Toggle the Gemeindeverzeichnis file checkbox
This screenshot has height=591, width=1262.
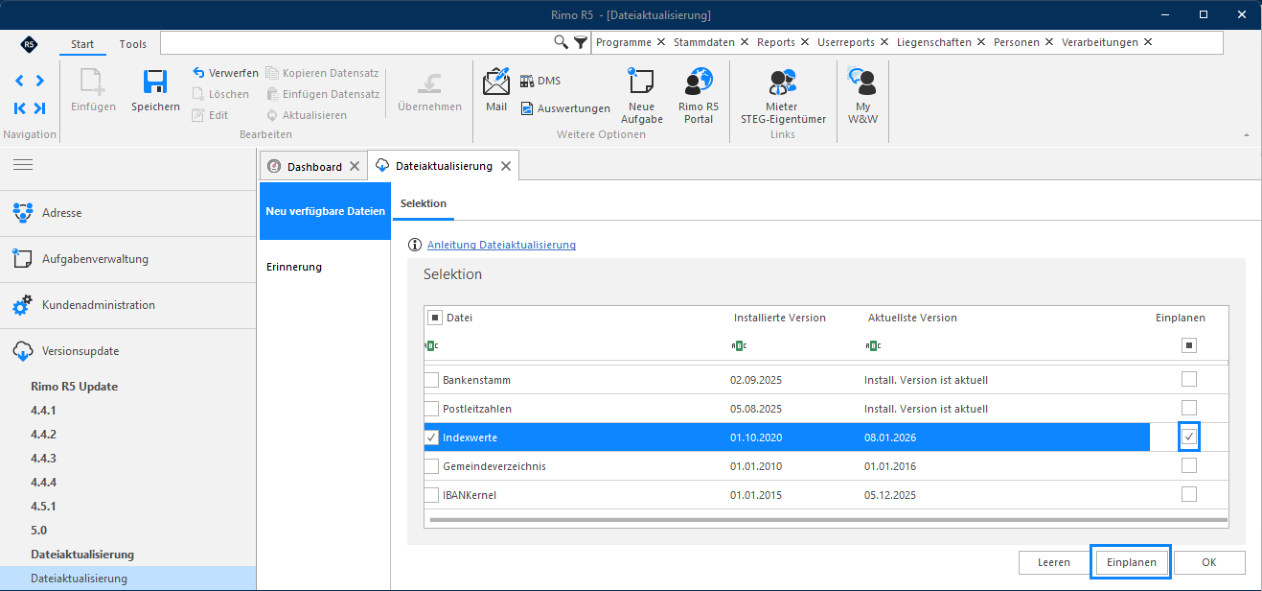click(x=432, y=466)
